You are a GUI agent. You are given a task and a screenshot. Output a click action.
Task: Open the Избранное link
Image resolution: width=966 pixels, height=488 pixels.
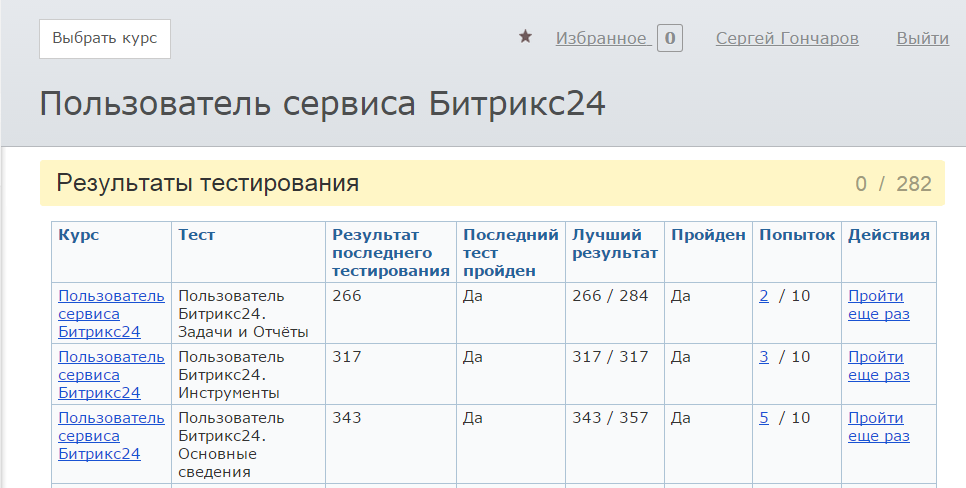click(602, 38)
